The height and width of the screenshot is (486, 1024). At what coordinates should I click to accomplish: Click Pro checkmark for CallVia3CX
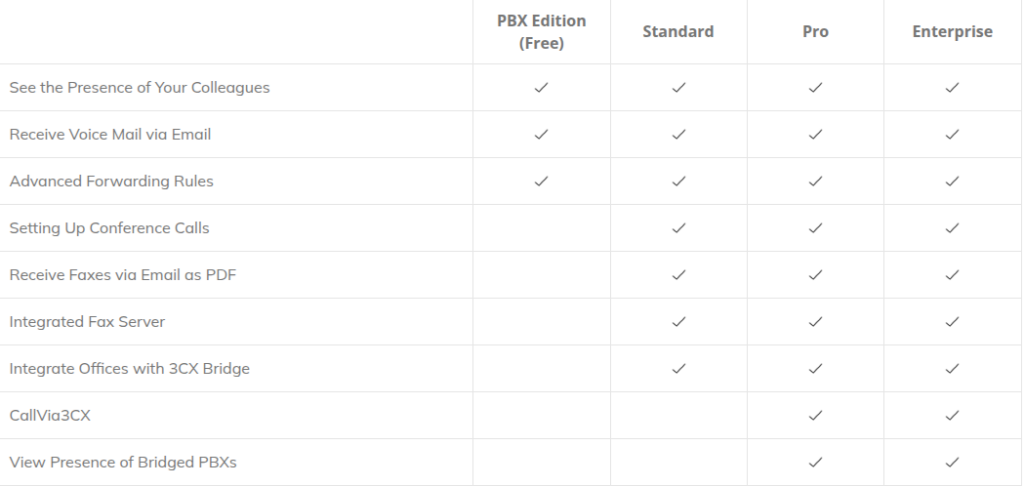815,415
